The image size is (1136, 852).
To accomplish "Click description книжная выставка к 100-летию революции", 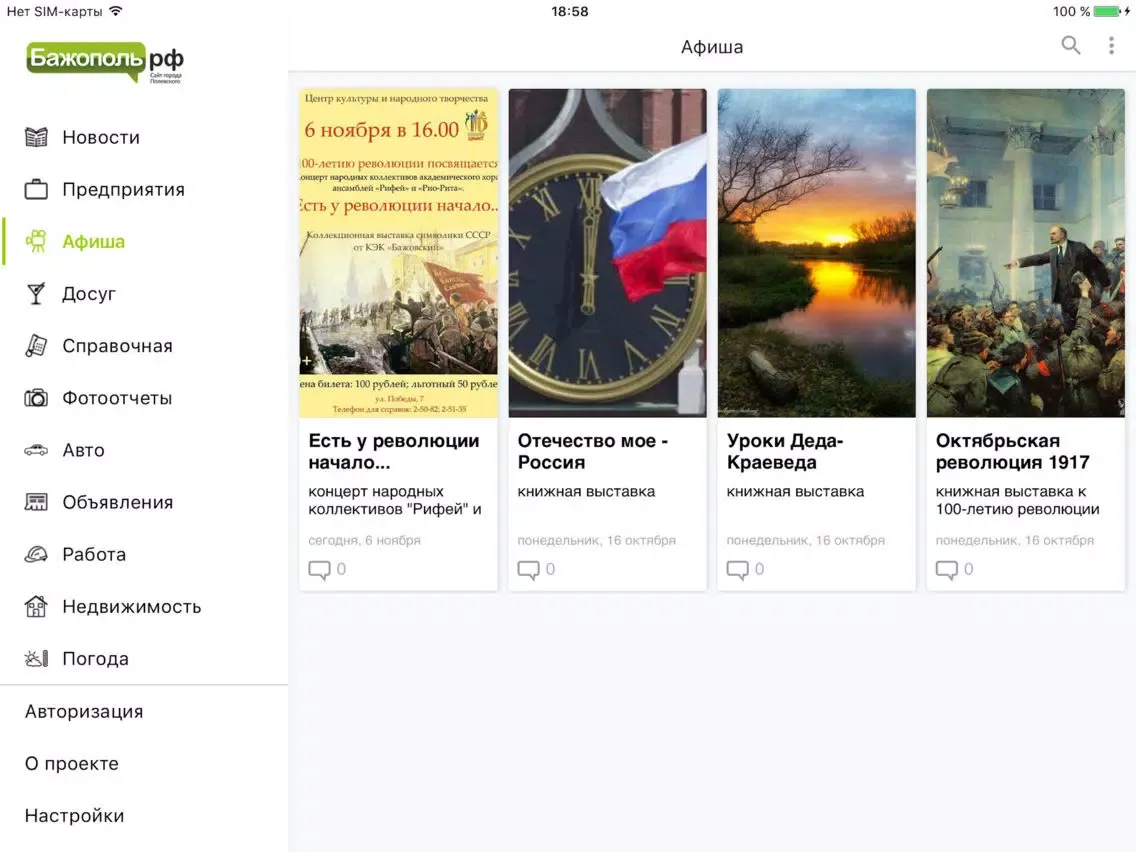I will pos(1018,500).
